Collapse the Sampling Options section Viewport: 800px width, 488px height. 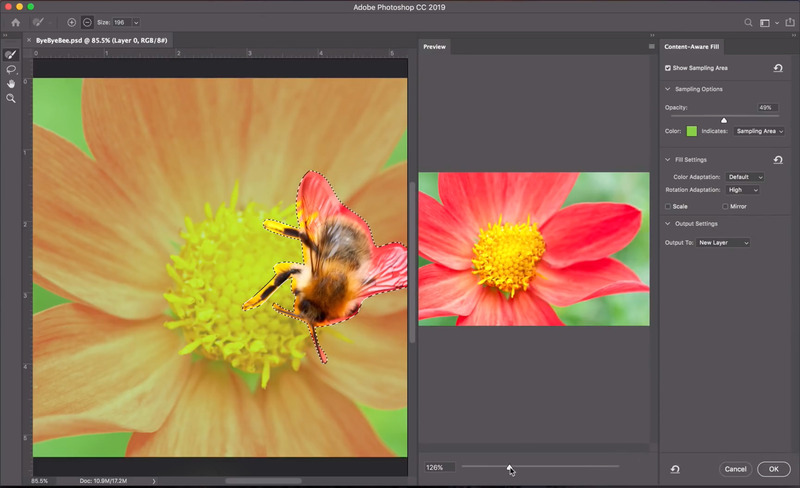click(x=668, y=89)
